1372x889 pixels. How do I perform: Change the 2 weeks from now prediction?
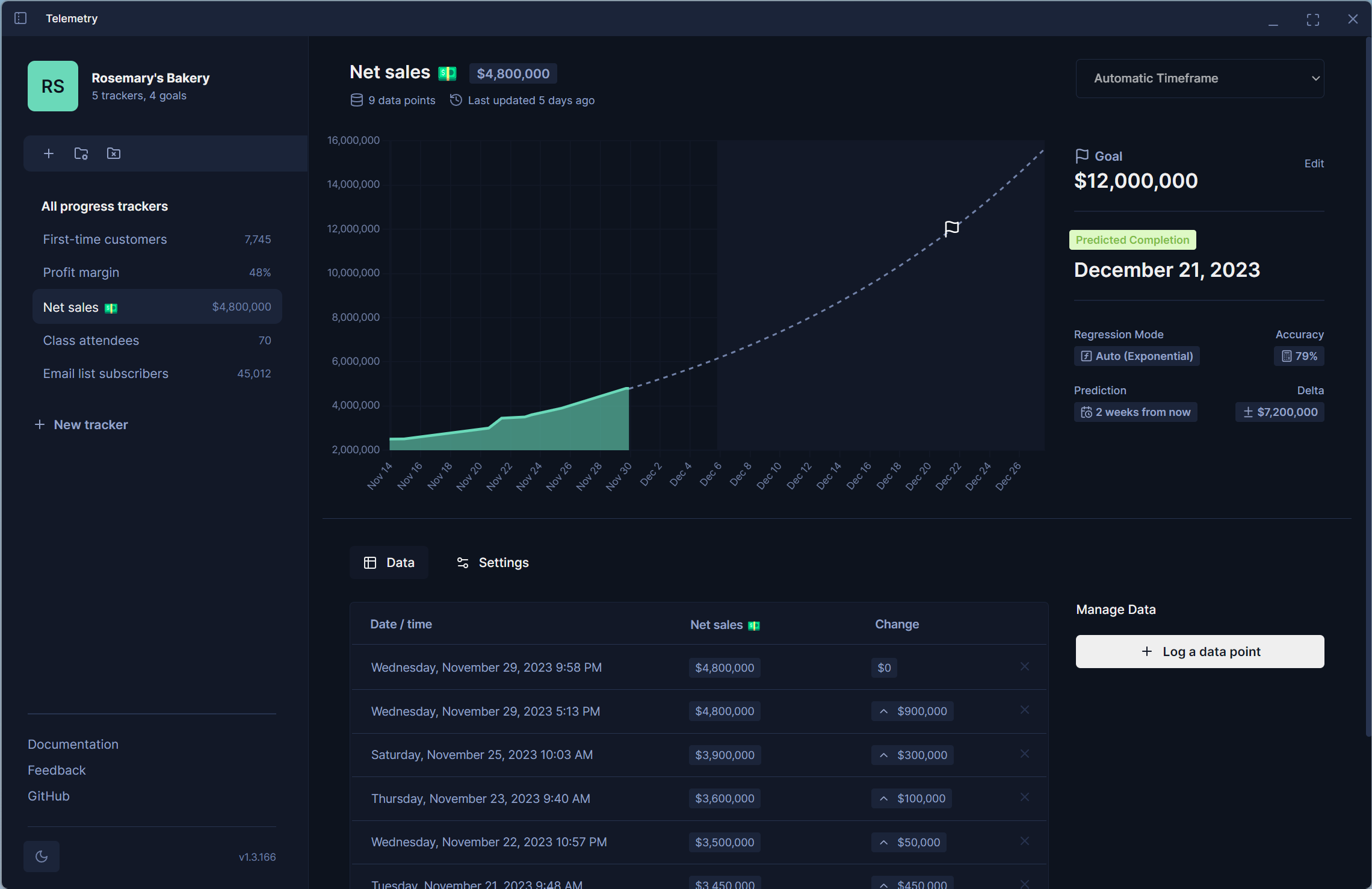[1136, 412]
